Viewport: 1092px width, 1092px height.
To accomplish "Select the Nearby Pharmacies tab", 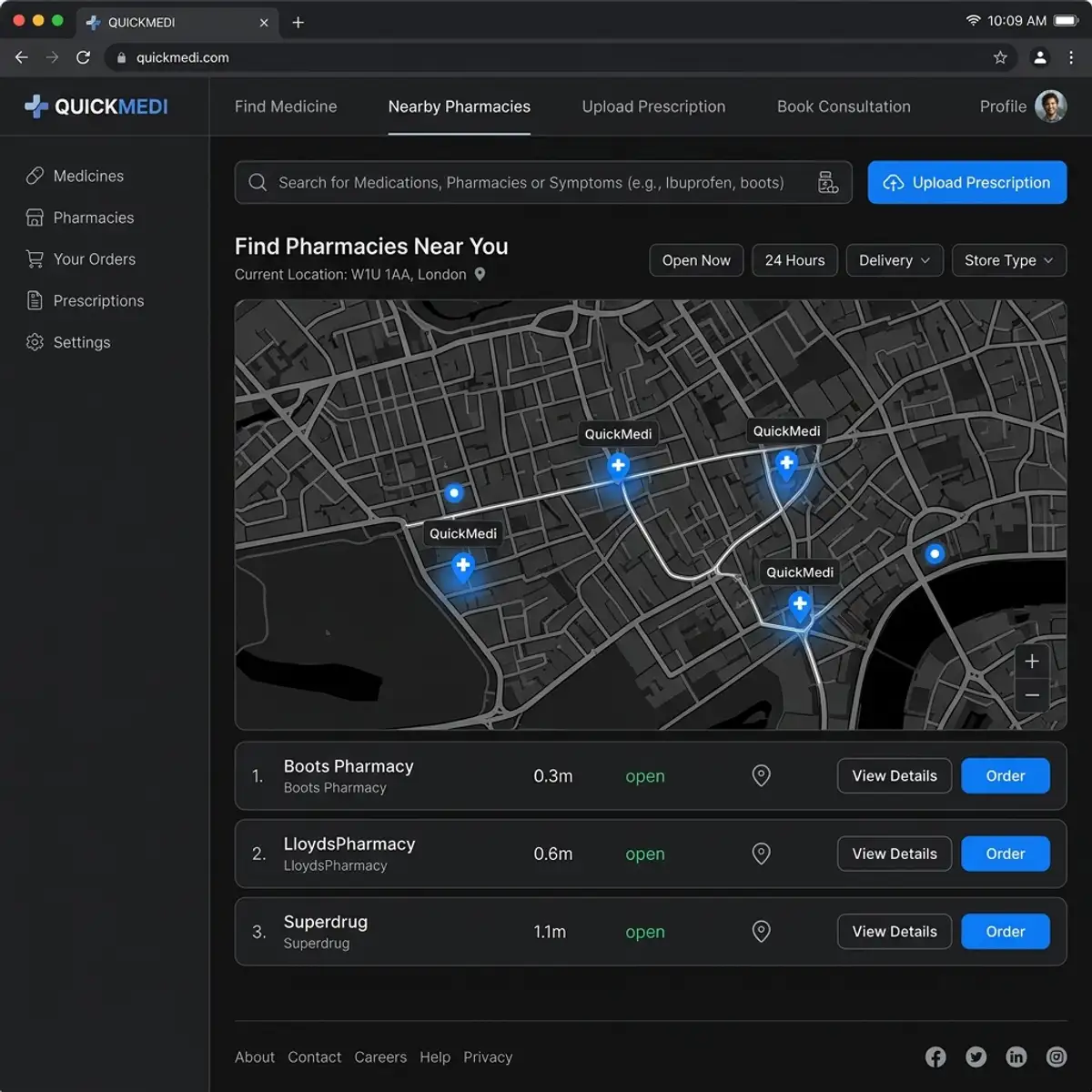I will pos(460,106).
